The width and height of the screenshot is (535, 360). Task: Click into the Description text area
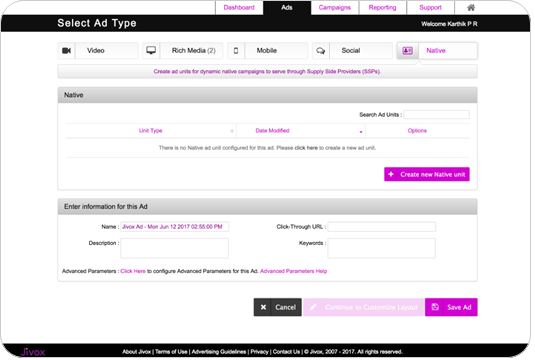click(174, 248)
